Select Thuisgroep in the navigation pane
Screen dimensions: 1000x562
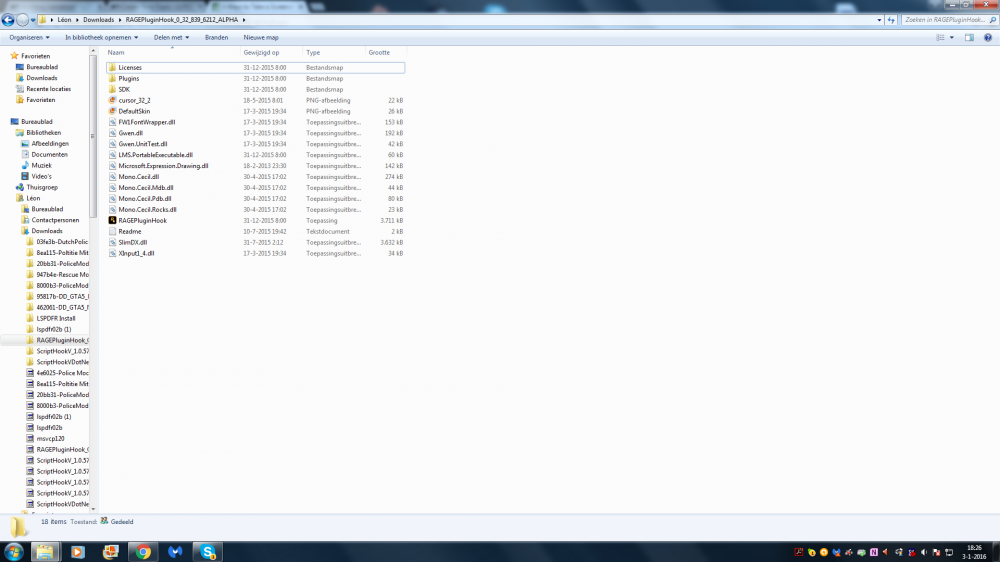[x=41, y=188]
